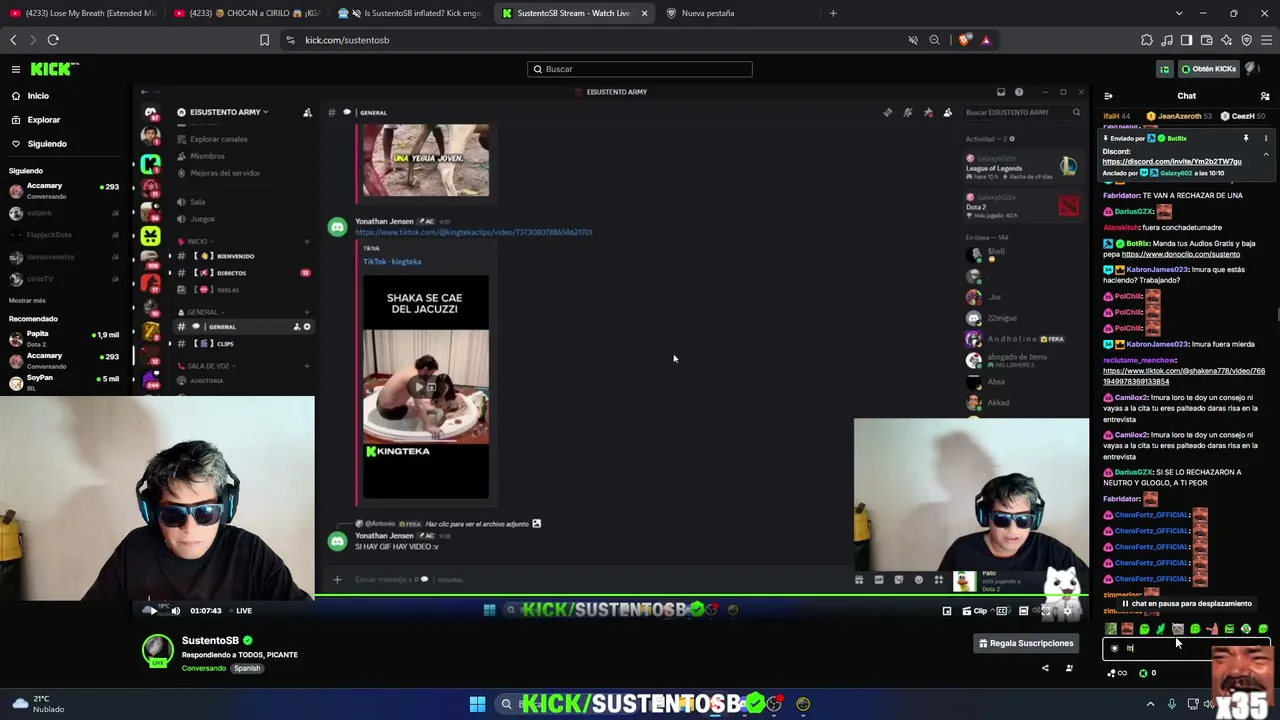
Task: Toggle mute on the stream player
Action: click(x=176, y=610)
